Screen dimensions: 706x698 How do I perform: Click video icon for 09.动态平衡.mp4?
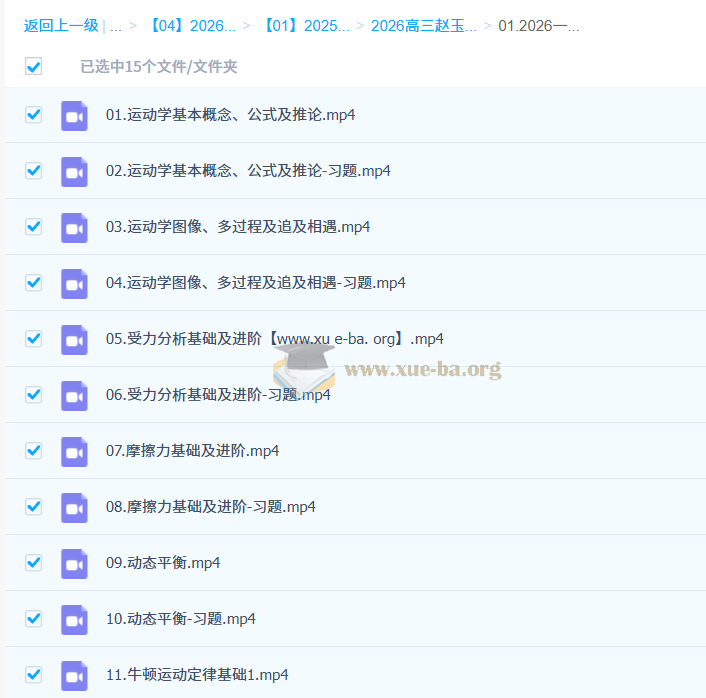(74, 563)
